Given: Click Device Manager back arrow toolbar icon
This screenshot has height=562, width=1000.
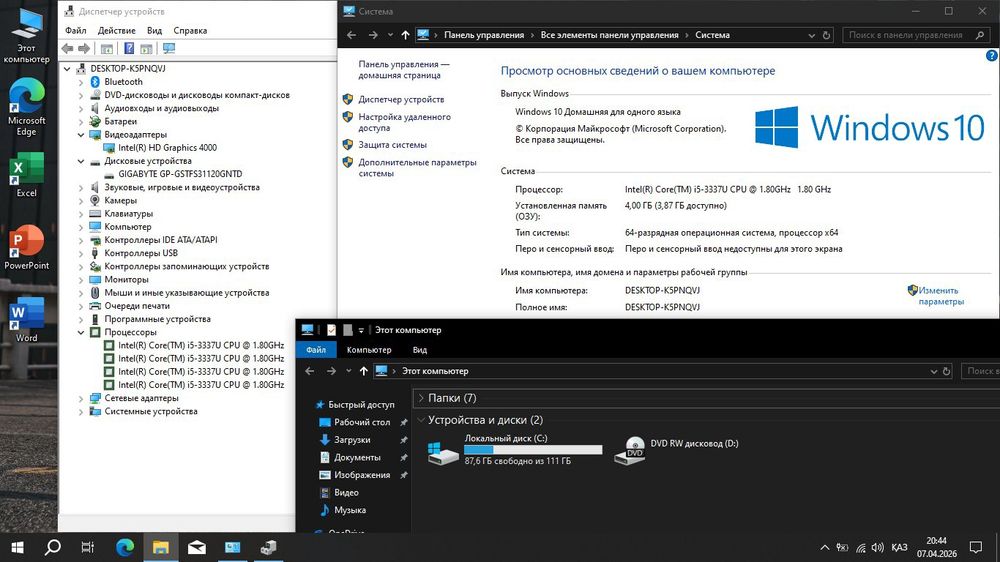Looking at the screenshot, I should coord(68,48).
